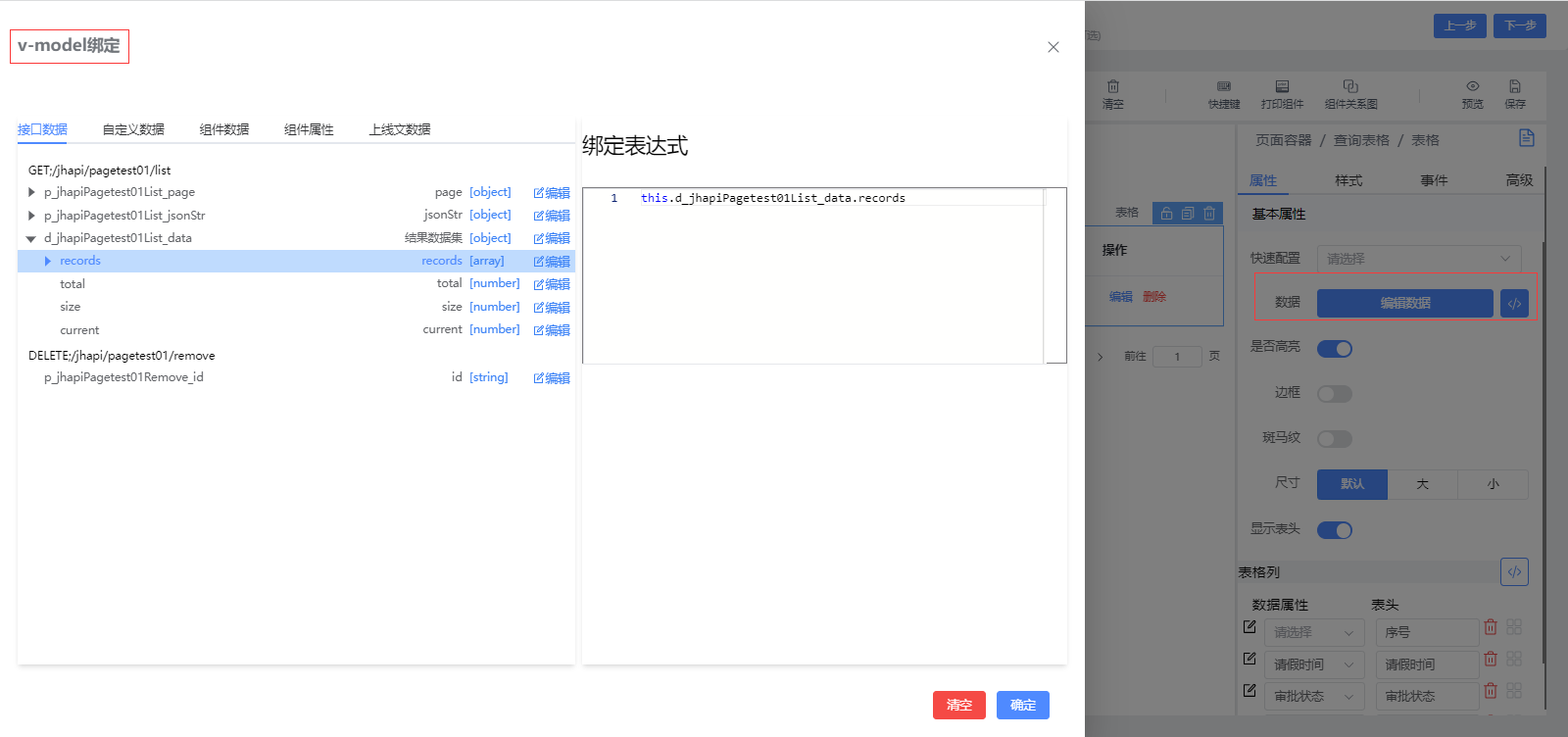This screenshot has width=1568, height=737.
Task: Expand the p_jhapiPagetest01List_page node
Action: pos(31,192)
